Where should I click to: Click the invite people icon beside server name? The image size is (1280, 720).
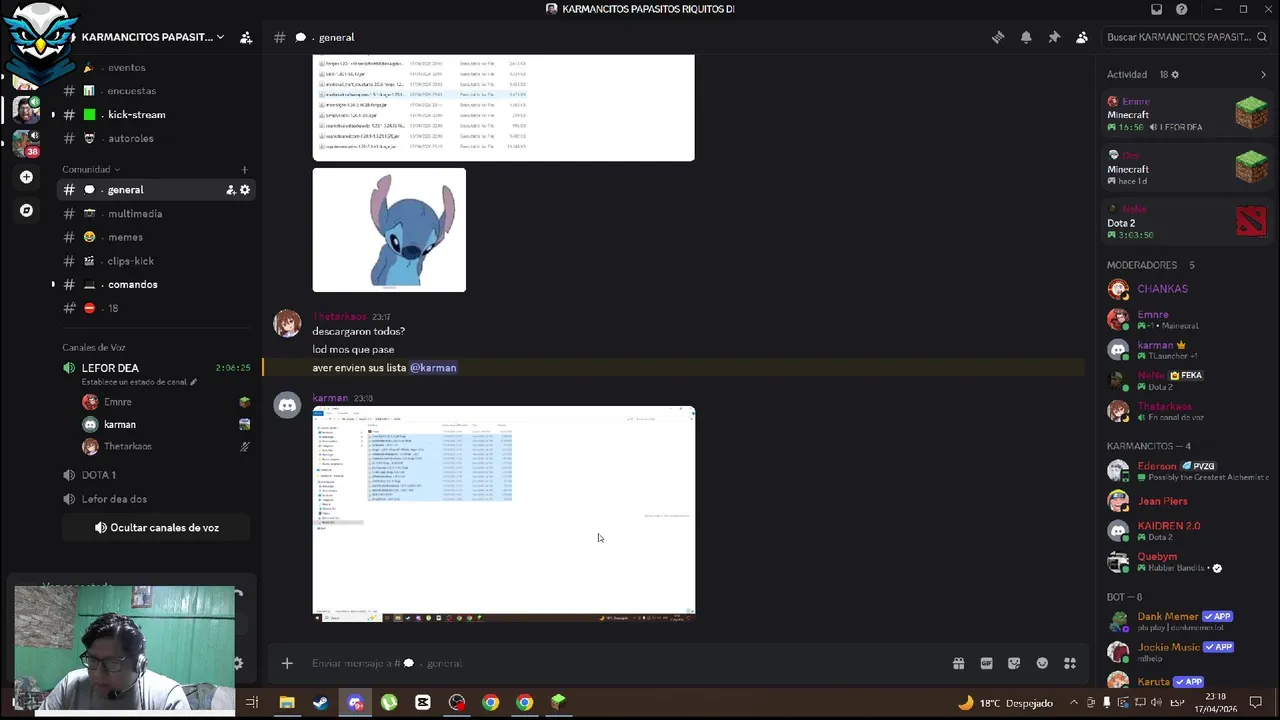click(x=246, y=37)
